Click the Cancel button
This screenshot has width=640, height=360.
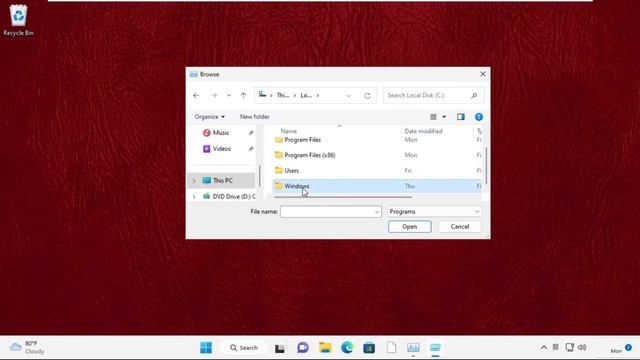coord(460,227)
